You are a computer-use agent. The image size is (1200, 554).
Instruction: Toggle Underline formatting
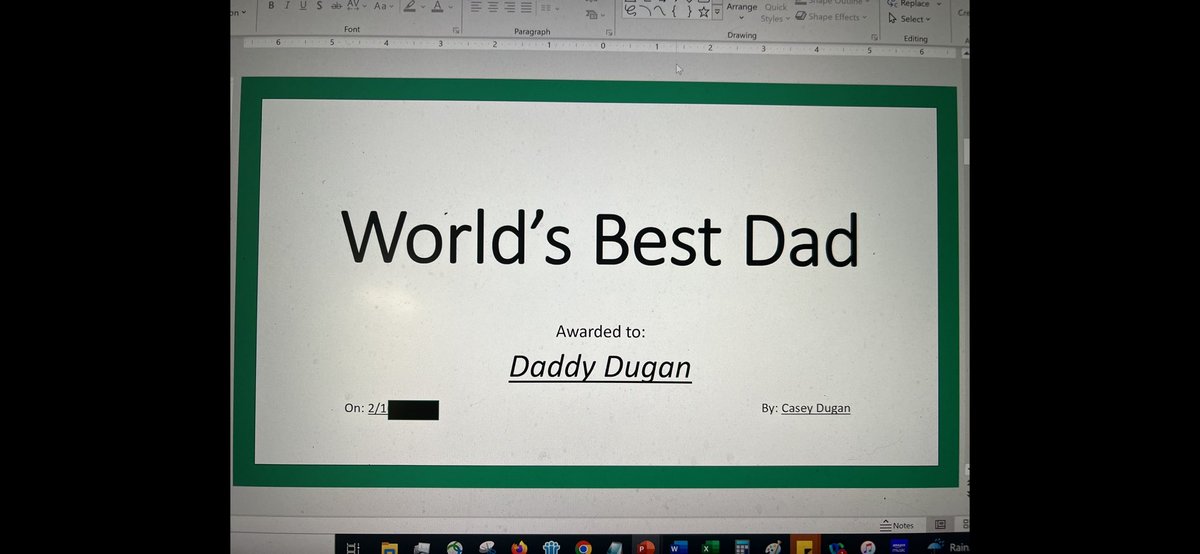(x=304, y=6)
